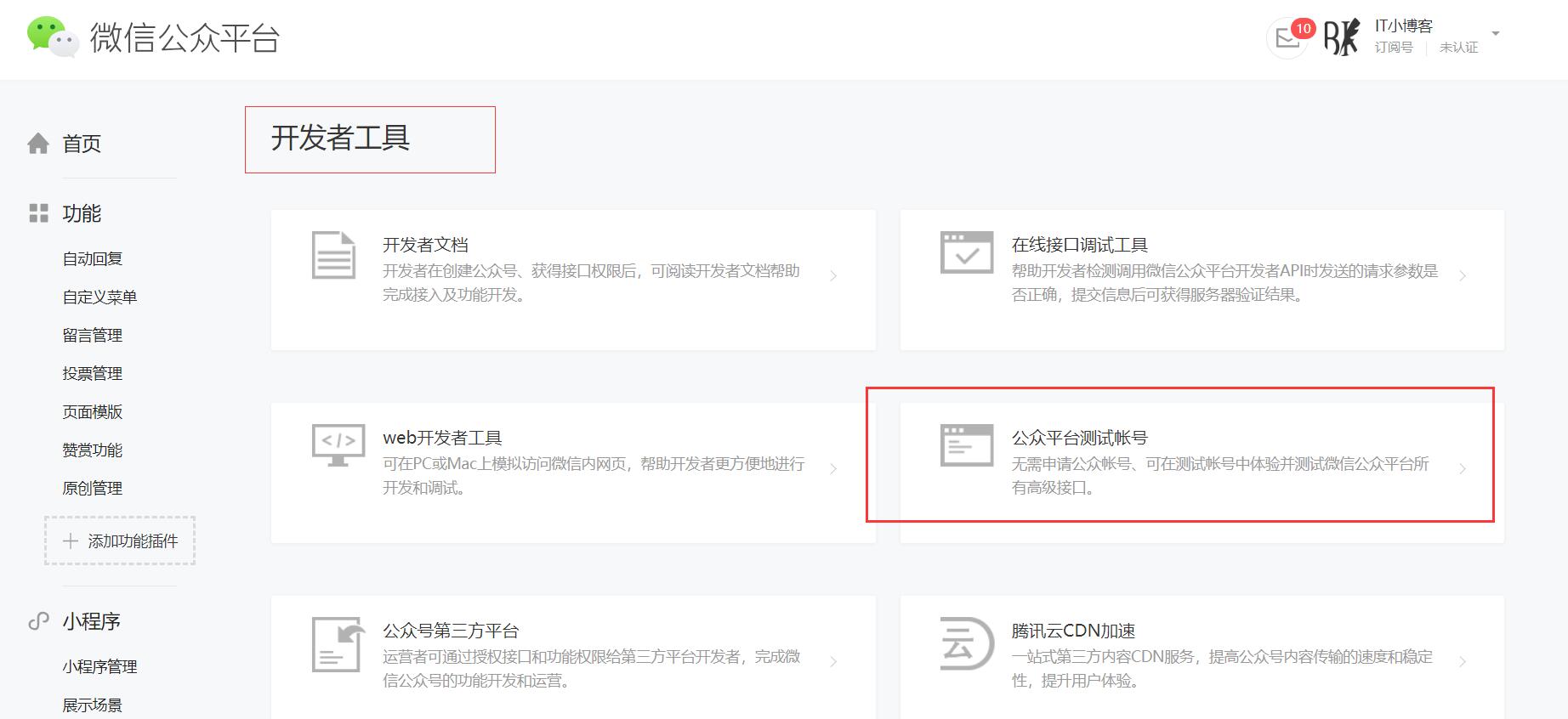
Task: Click the web开发者工具 card description text
Action: (x=594, y=476)
